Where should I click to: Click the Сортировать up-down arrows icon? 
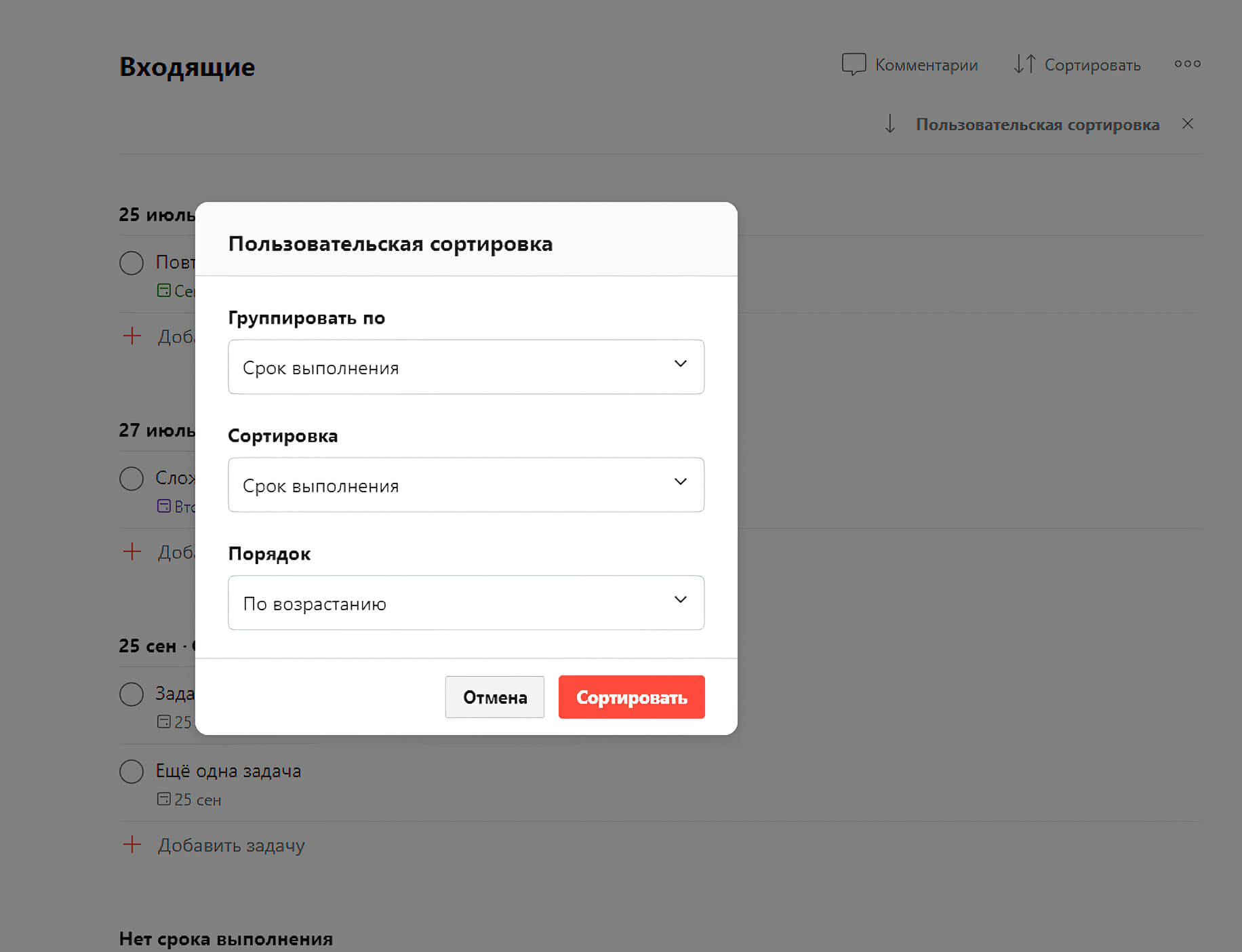(x=1024, y=64)
